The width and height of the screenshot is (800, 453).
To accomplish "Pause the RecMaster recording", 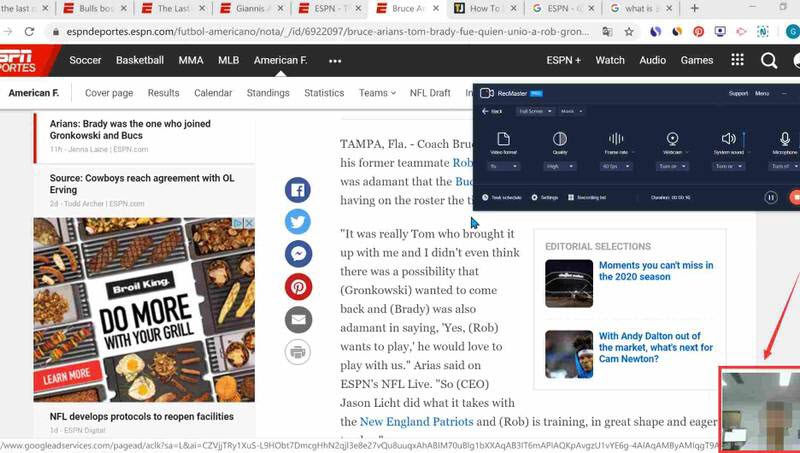I will pyautogui.click(x=771, y=197).
